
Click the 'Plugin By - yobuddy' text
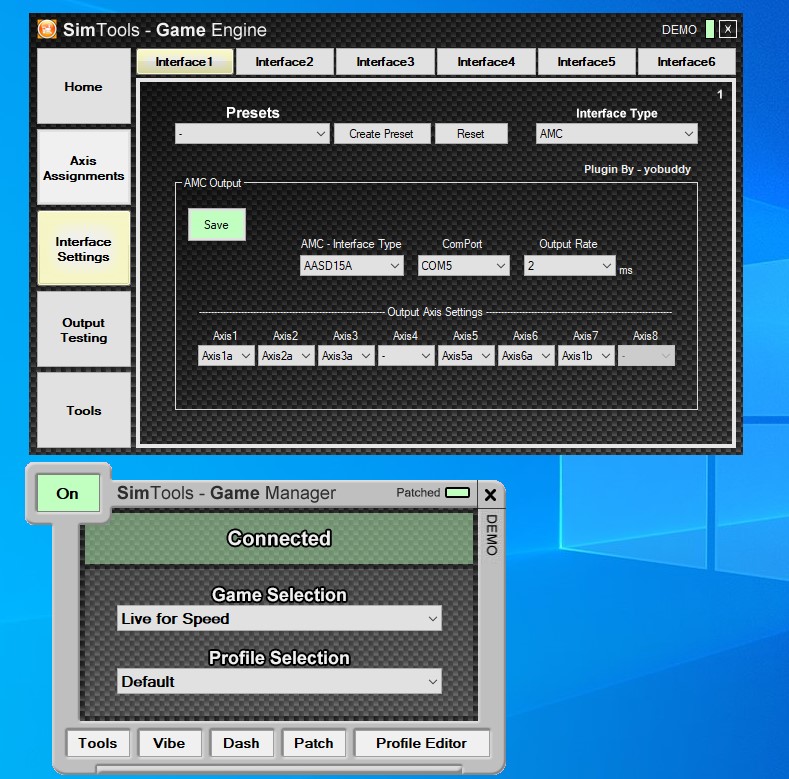tap(637, 169)
